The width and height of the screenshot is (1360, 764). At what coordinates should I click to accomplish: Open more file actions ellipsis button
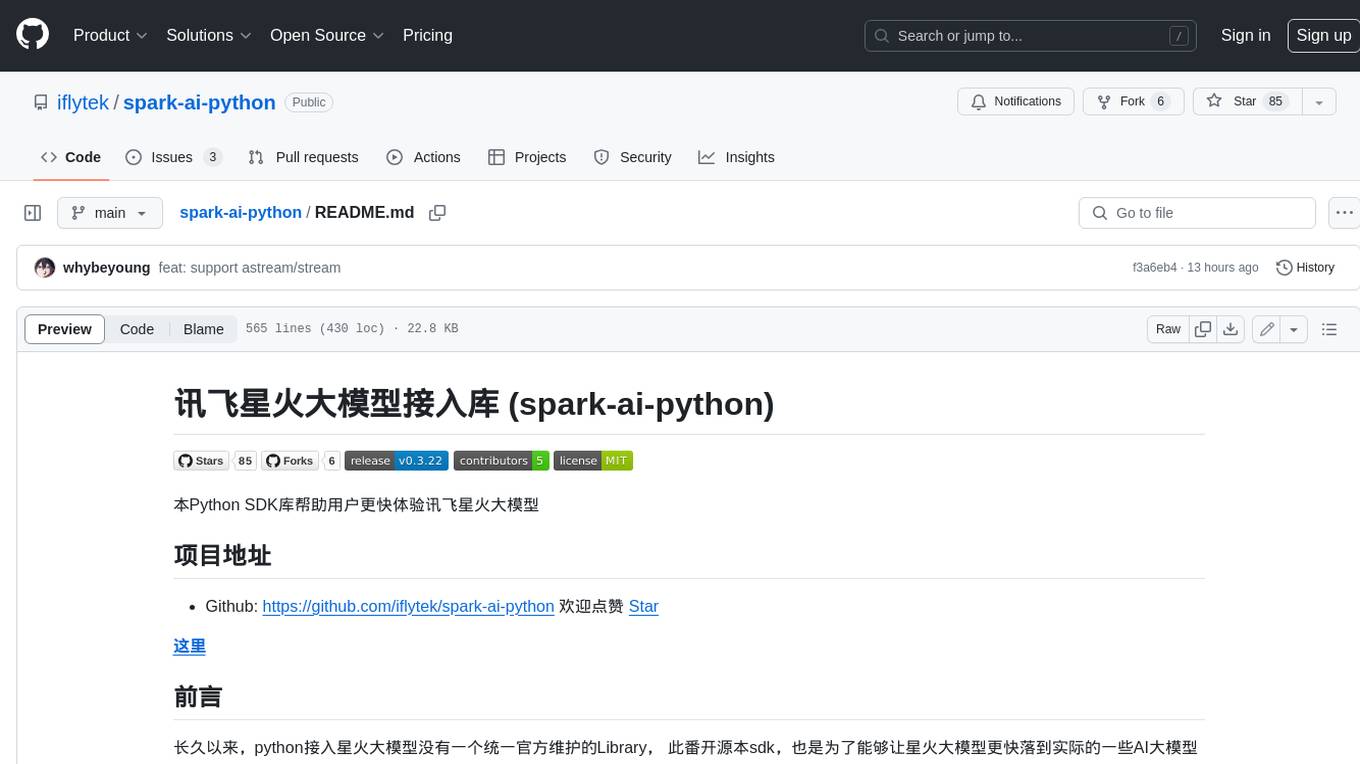(x=1345, y=213)
